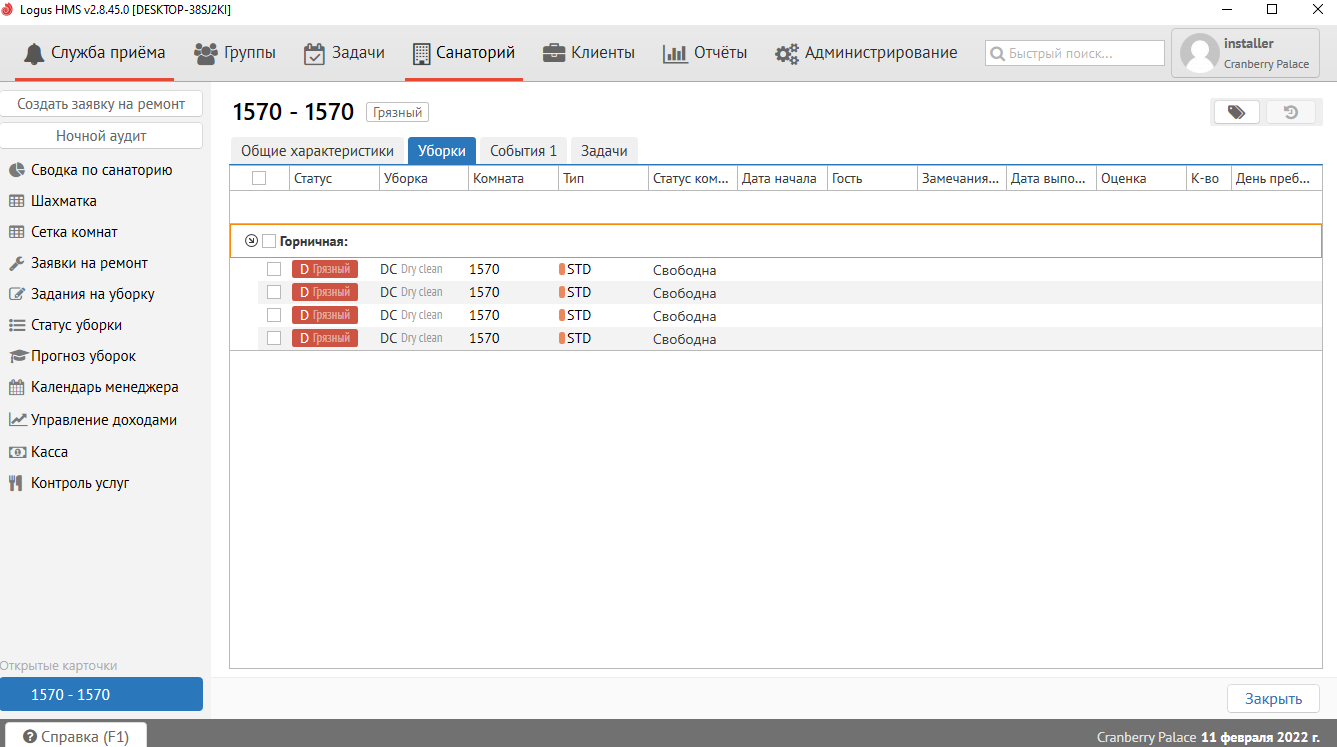
Task: Open the history clock icon button
Action: tap(1291, 112)
